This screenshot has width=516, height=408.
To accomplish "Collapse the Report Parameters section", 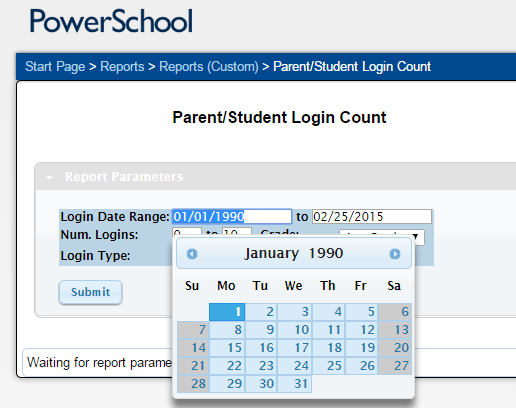I will tap(49, 178).
